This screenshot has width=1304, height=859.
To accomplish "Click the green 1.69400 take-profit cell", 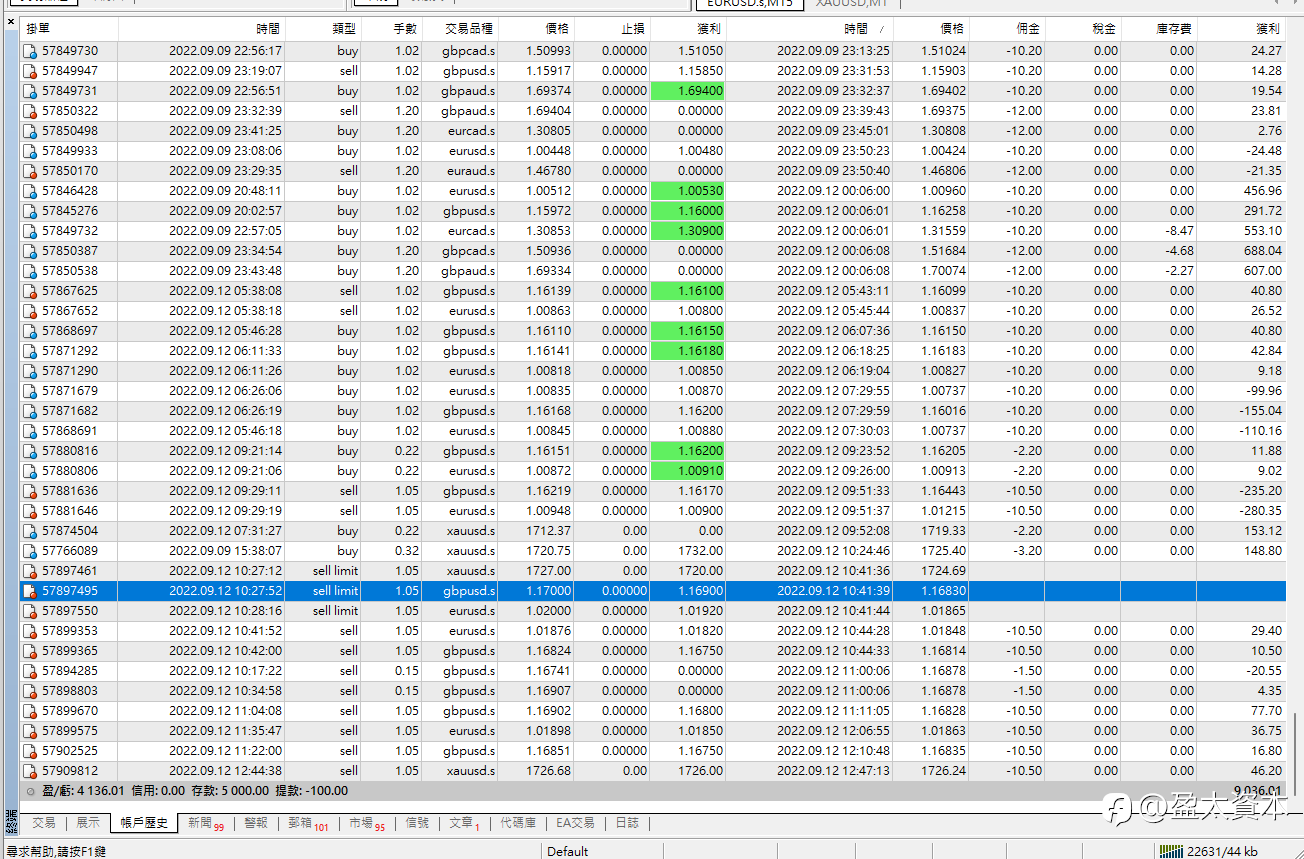I will point(687,91).
